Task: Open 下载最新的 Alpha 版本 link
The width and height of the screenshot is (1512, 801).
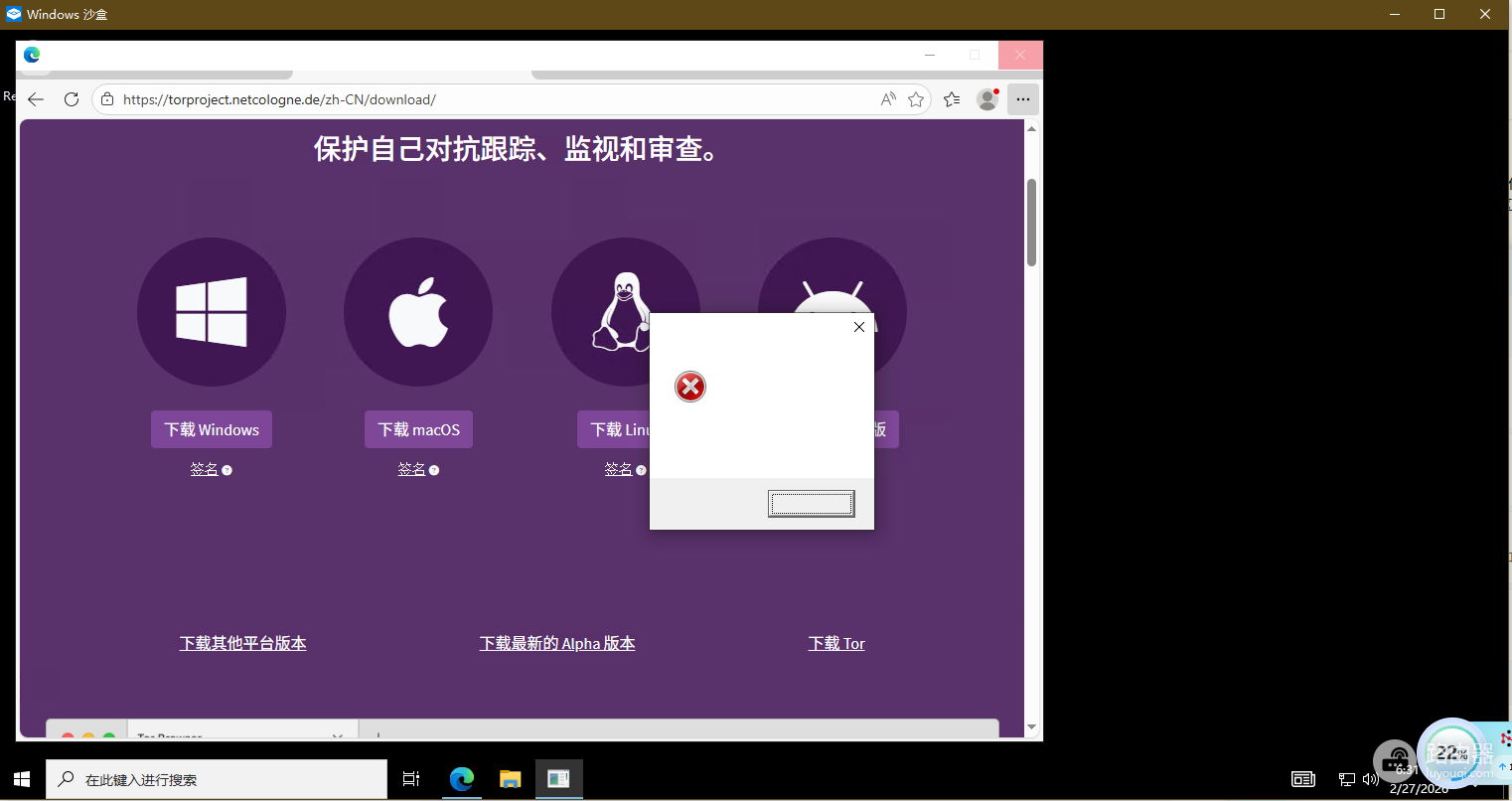Action: [x=557, y=644]
